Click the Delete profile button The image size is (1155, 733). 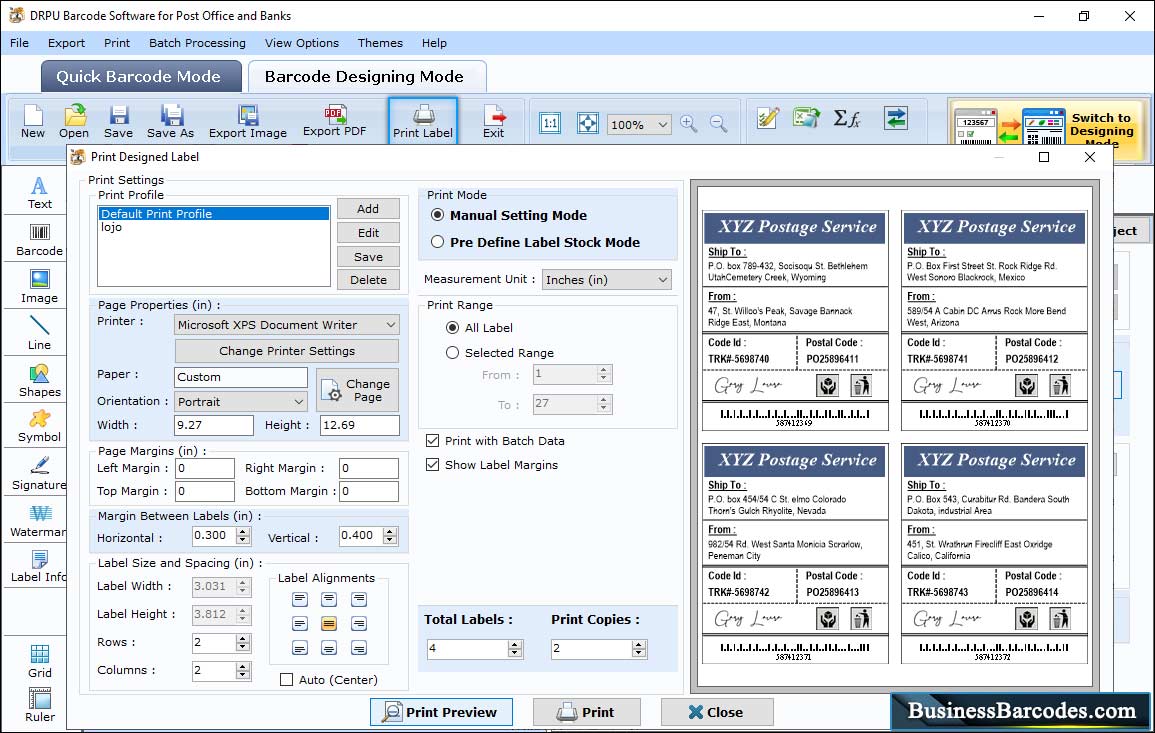[x=368, y=280]
